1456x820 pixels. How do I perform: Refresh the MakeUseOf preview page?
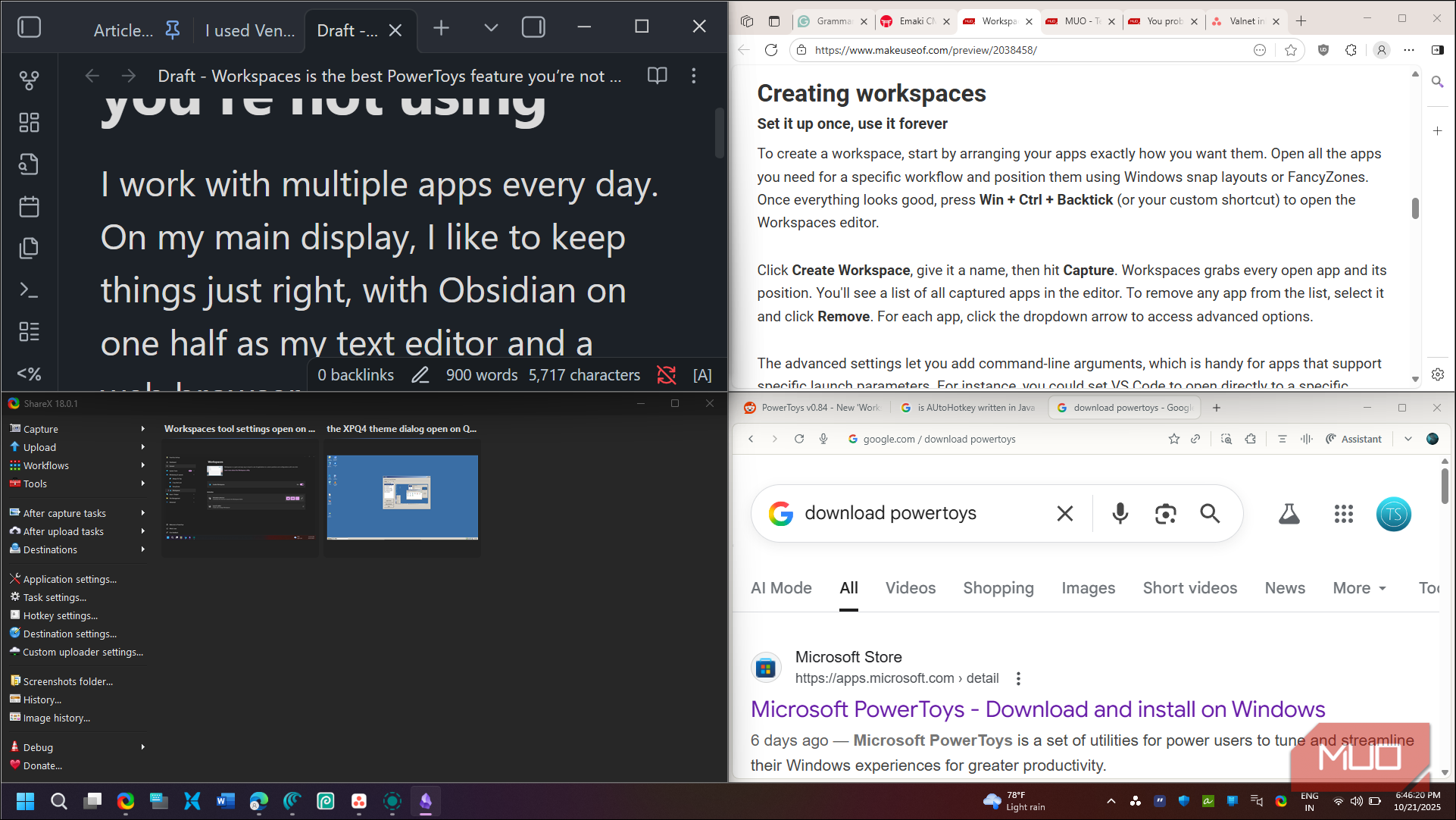771,50
